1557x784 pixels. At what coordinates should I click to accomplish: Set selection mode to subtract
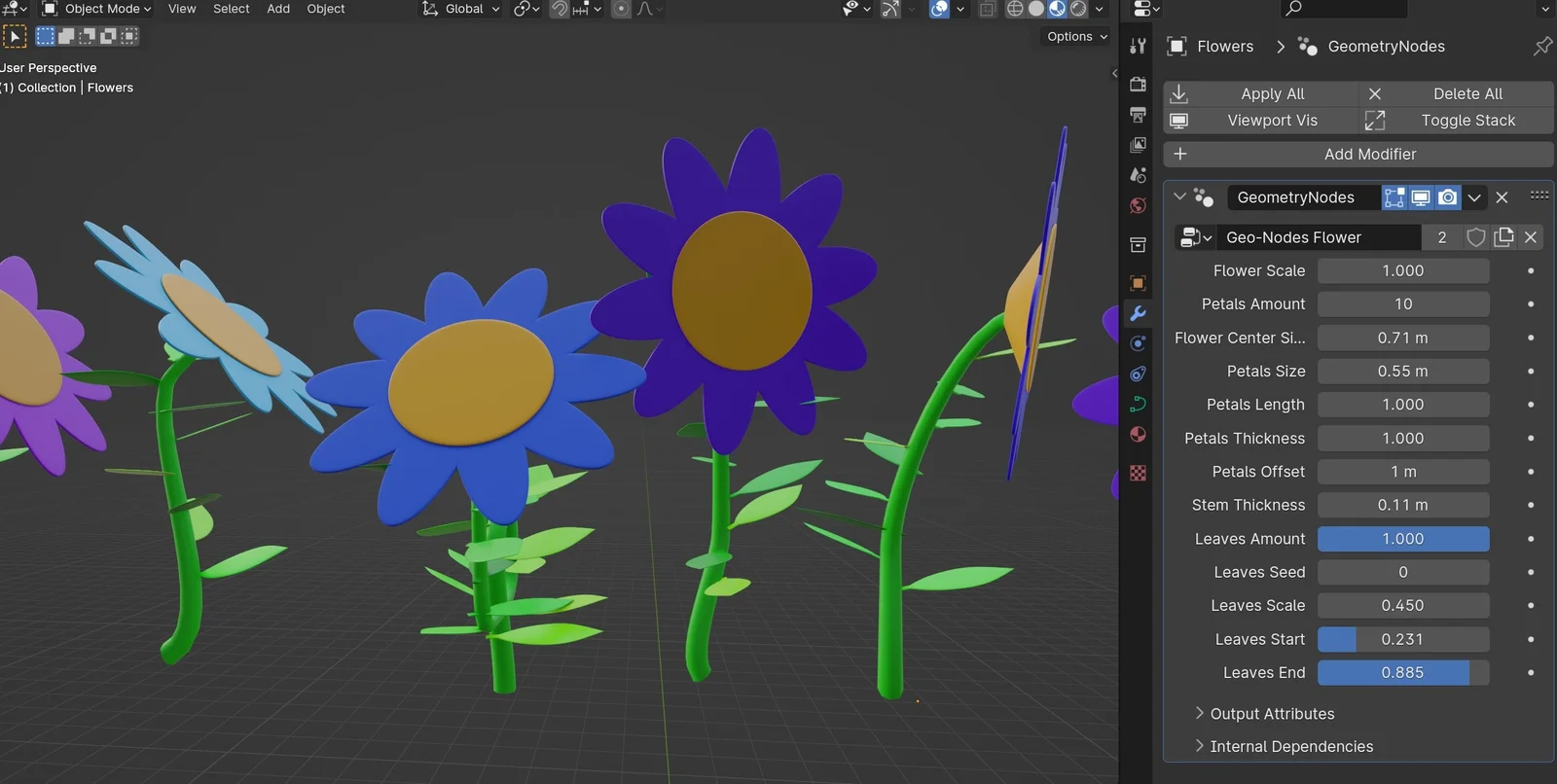click(x=87, y=36)
